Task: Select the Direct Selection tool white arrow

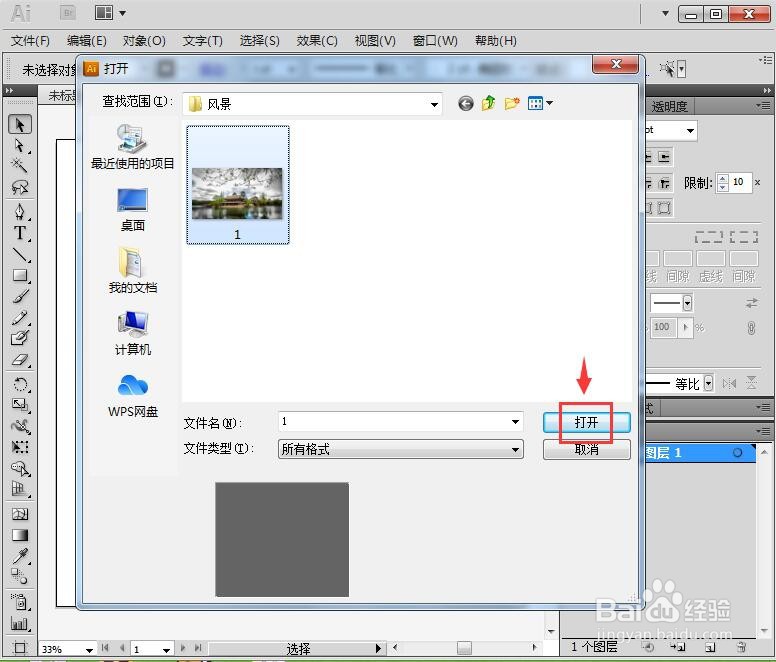Action: click(20, 145)
